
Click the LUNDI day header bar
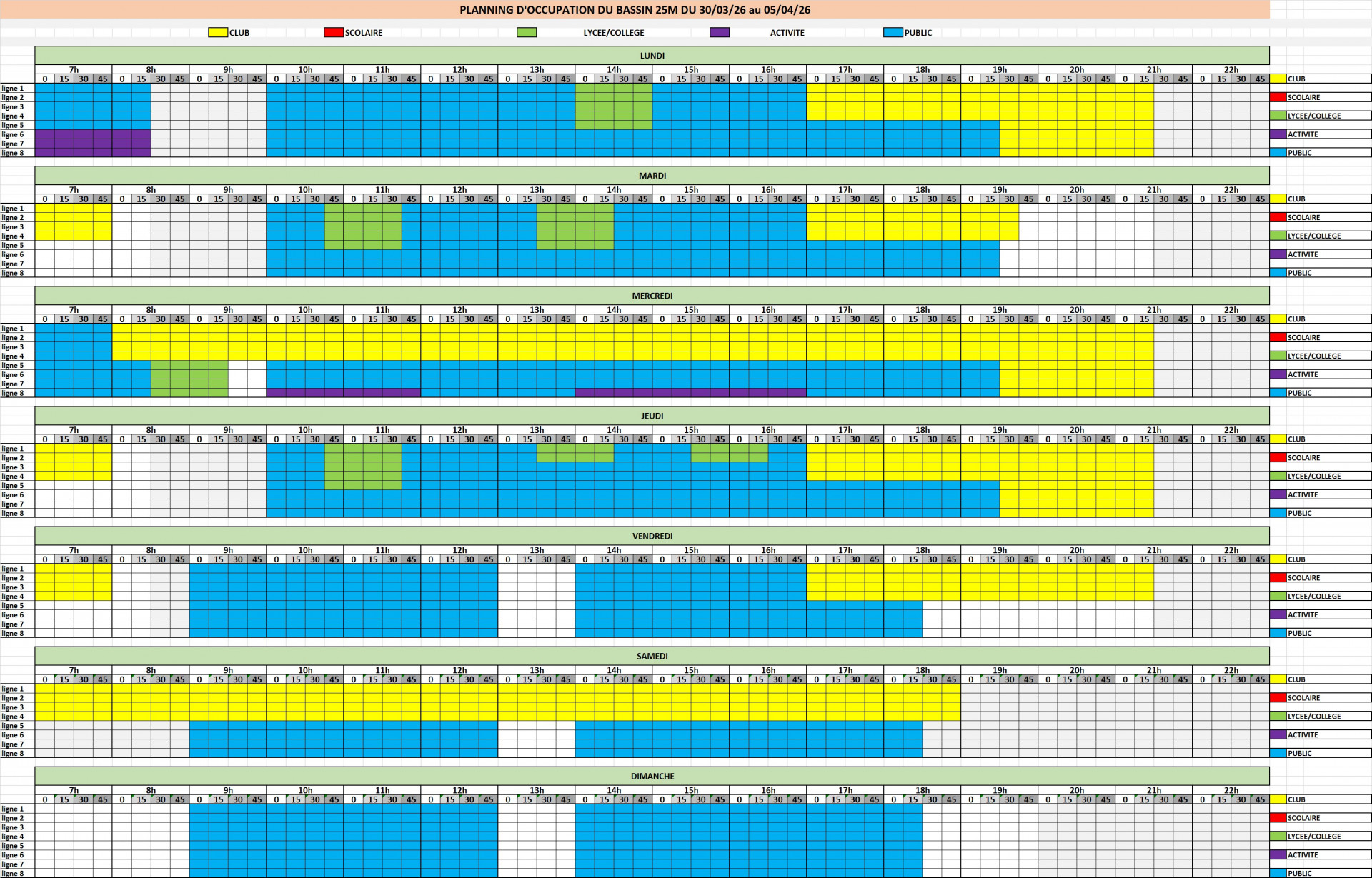[x=652, y=56]
